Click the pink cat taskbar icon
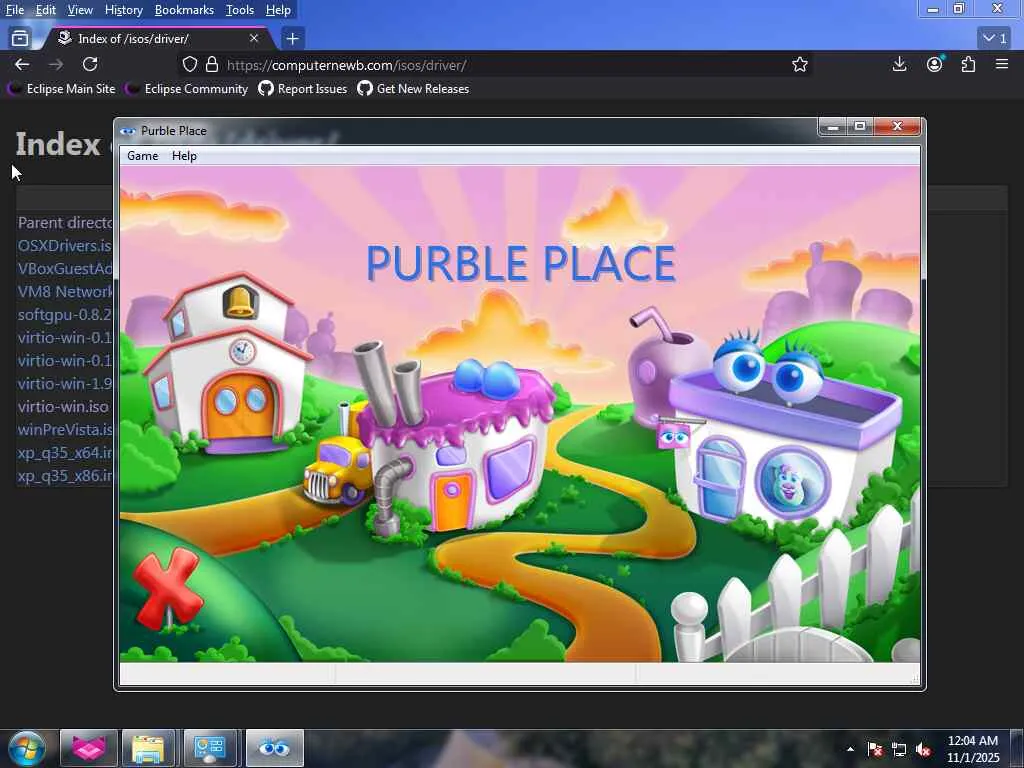Image resolution: width=1024 pixels, height=768 pixels. tap(89, 748)
